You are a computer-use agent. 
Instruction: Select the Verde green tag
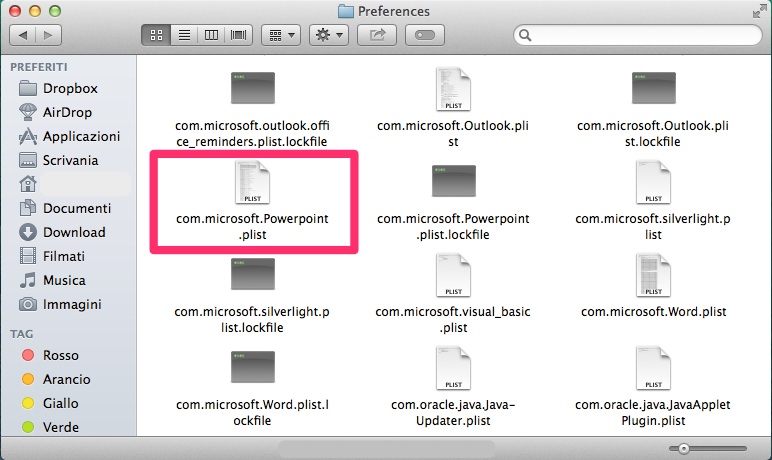point(50,427)
